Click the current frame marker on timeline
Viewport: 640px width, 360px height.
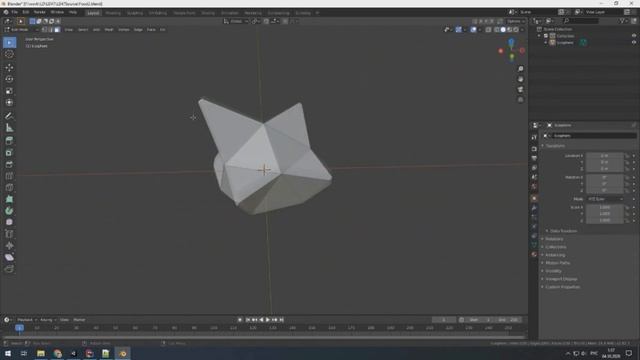tap(19, 328)
